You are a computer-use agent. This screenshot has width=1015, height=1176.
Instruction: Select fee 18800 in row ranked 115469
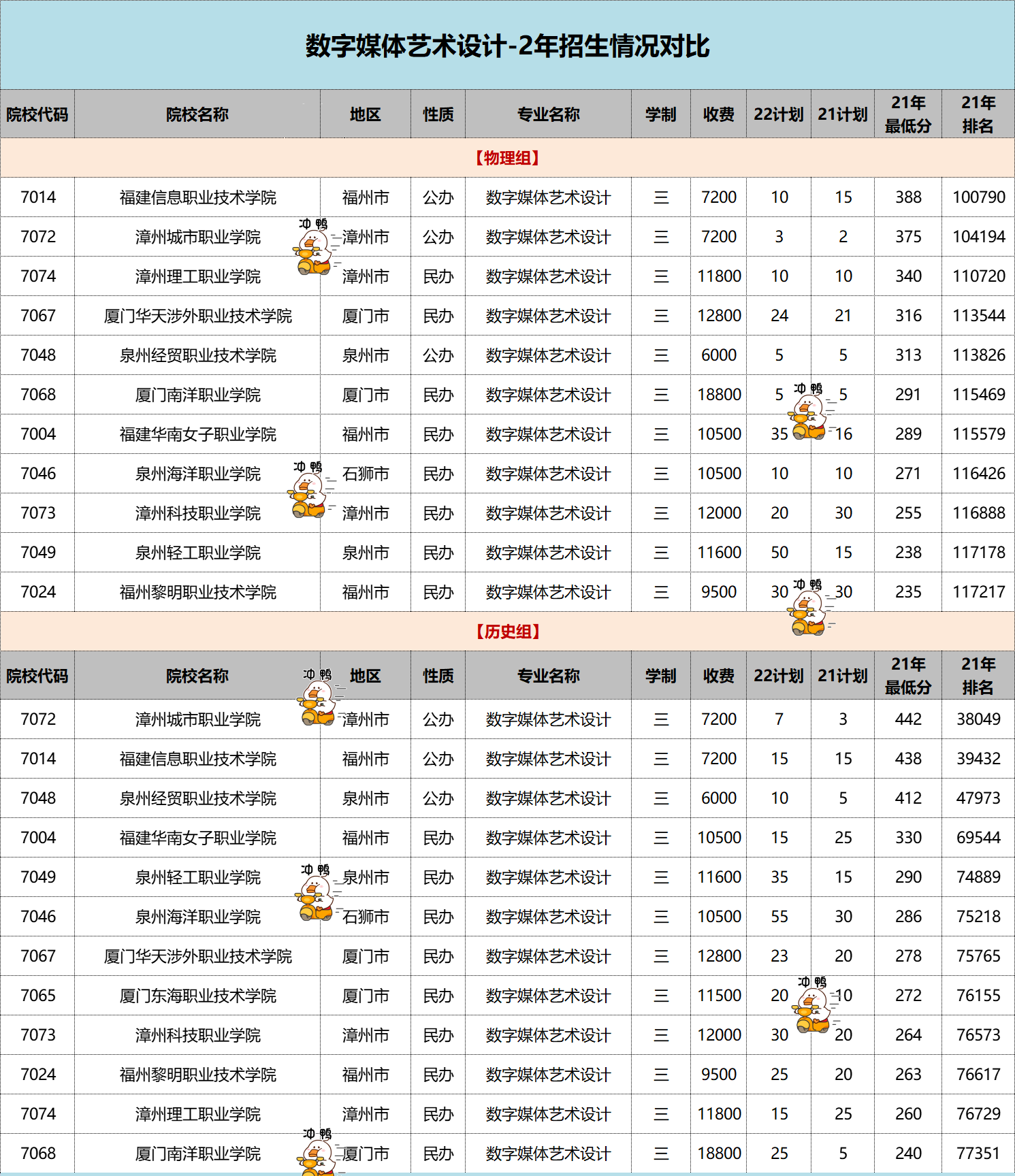pyautogui.click(x=719, y=395)
